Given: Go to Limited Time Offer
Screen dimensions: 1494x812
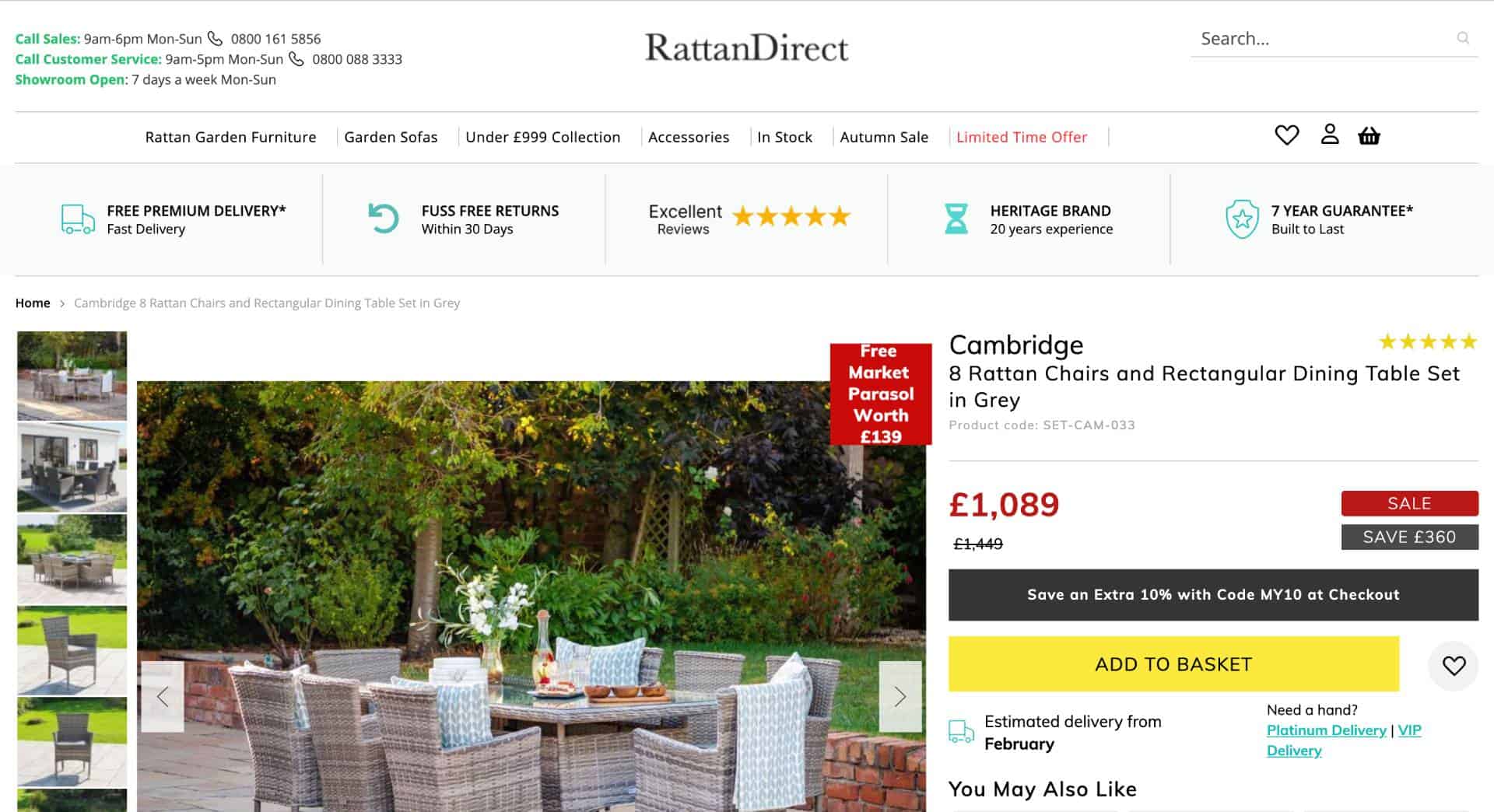Looking at the screenshot, I should tap(1022, 137).
